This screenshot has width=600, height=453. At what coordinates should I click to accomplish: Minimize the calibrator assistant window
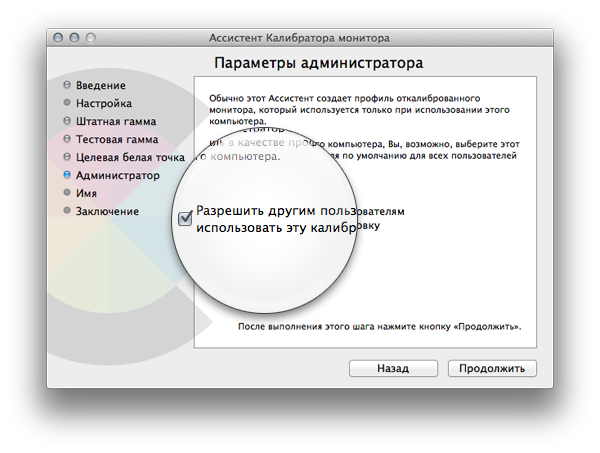pos(74,37)
